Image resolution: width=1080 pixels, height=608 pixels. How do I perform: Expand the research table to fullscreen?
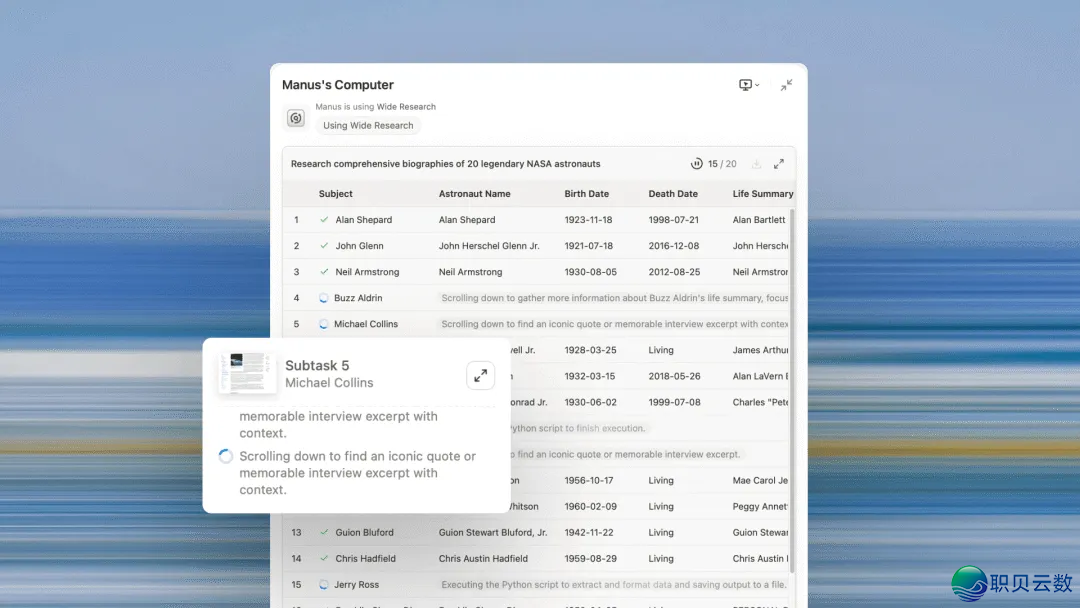[779, 164]
